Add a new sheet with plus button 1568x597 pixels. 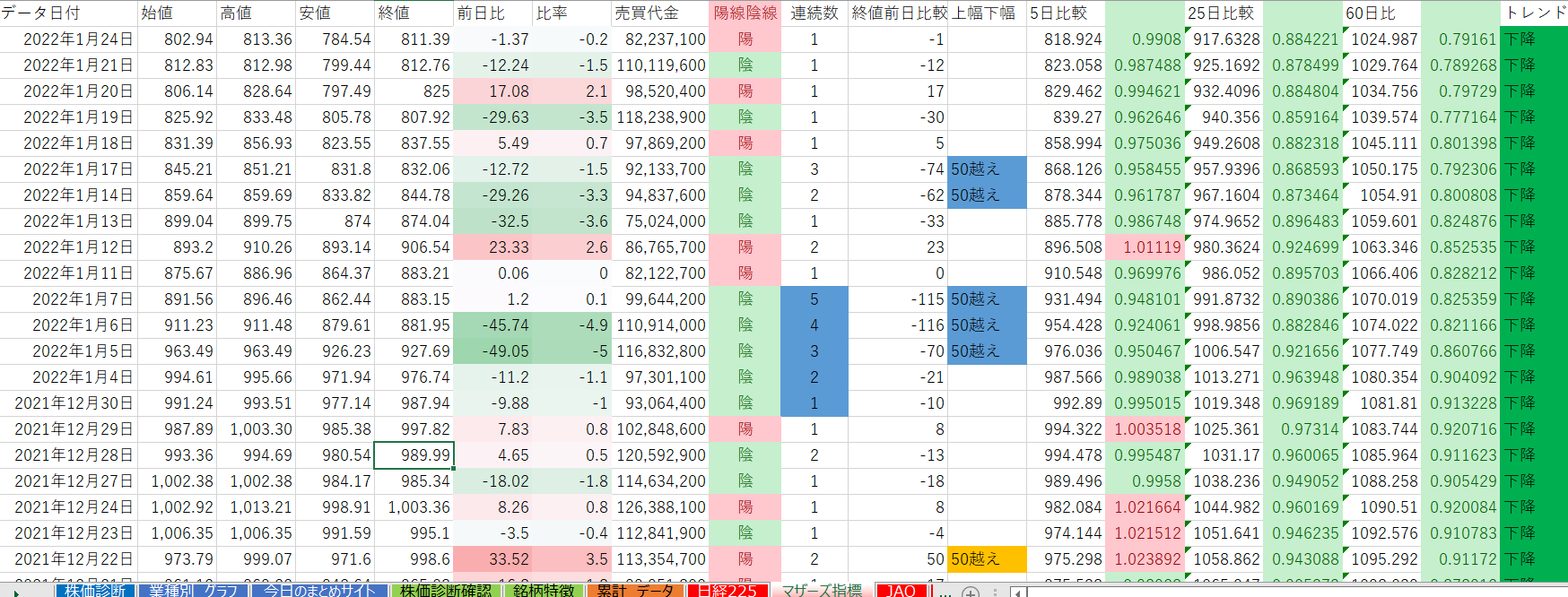click(x=970, y=592)
